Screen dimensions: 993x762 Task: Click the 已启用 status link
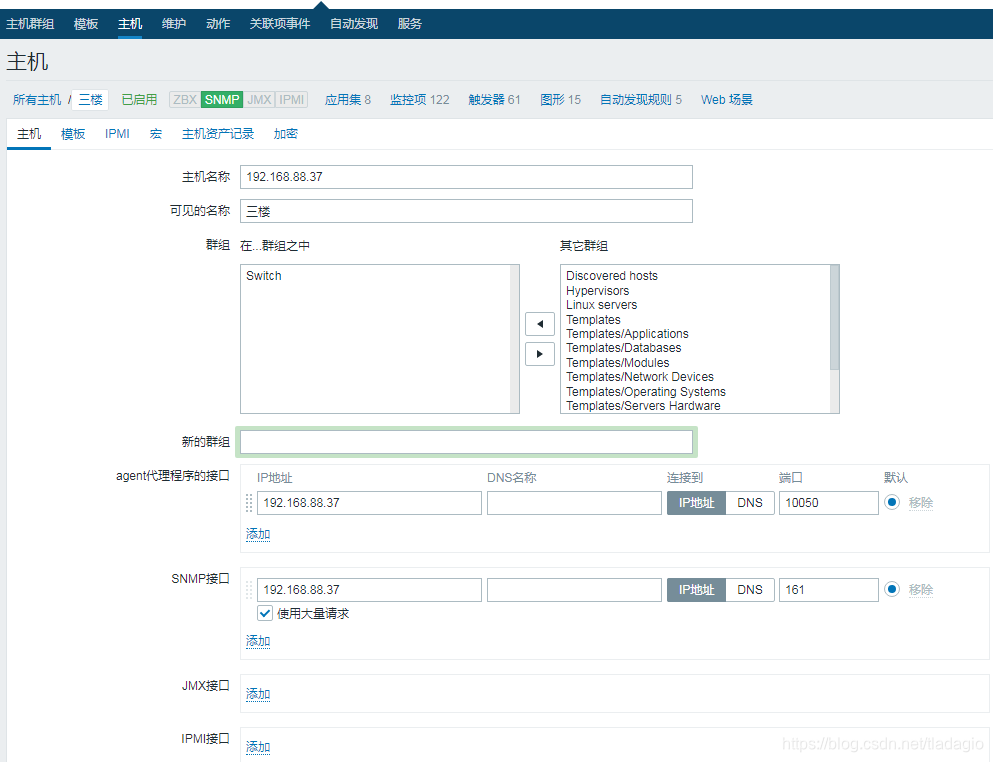139,99
